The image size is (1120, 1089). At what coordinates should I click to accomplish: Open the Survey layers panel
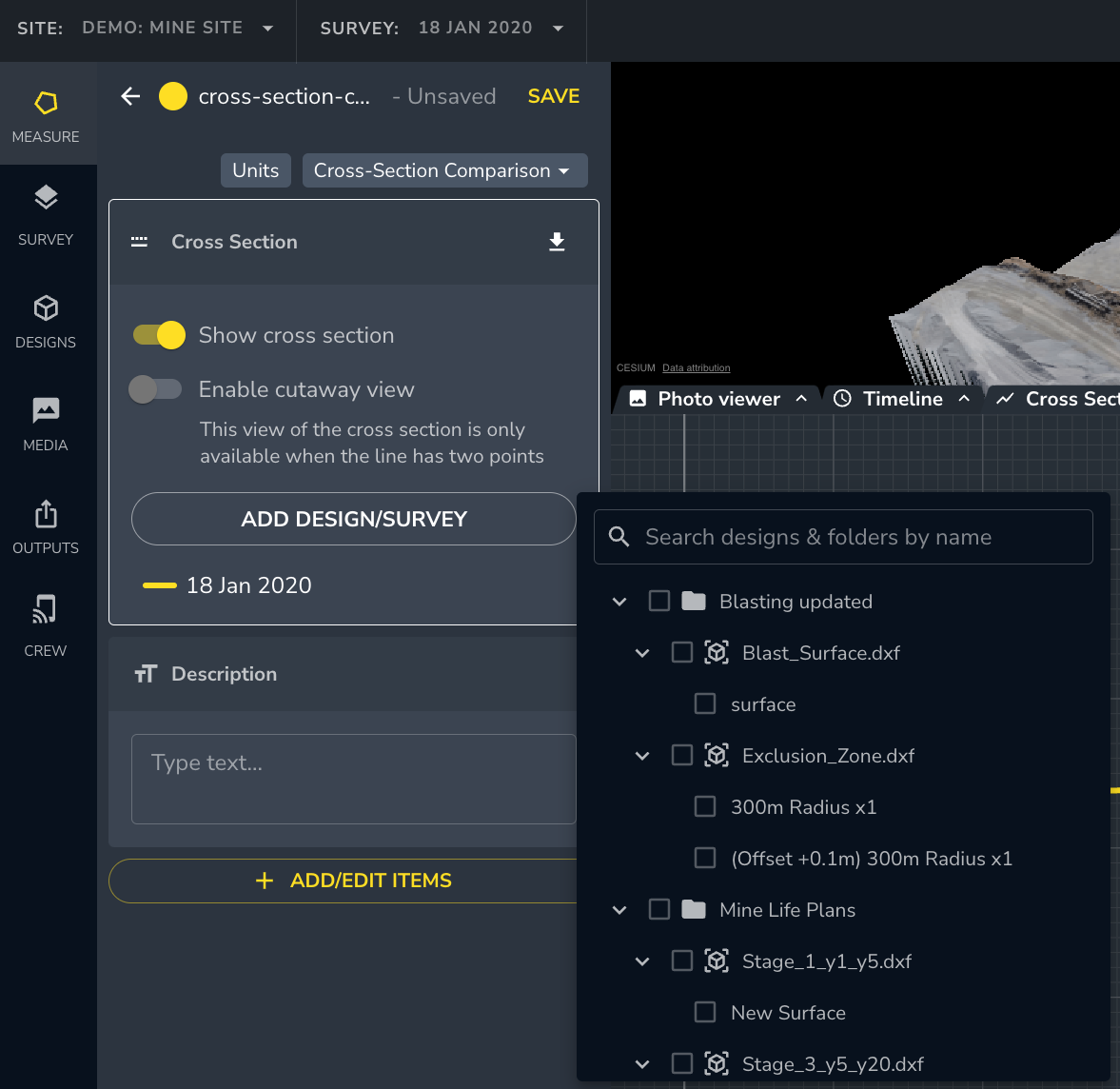point(46,216)
